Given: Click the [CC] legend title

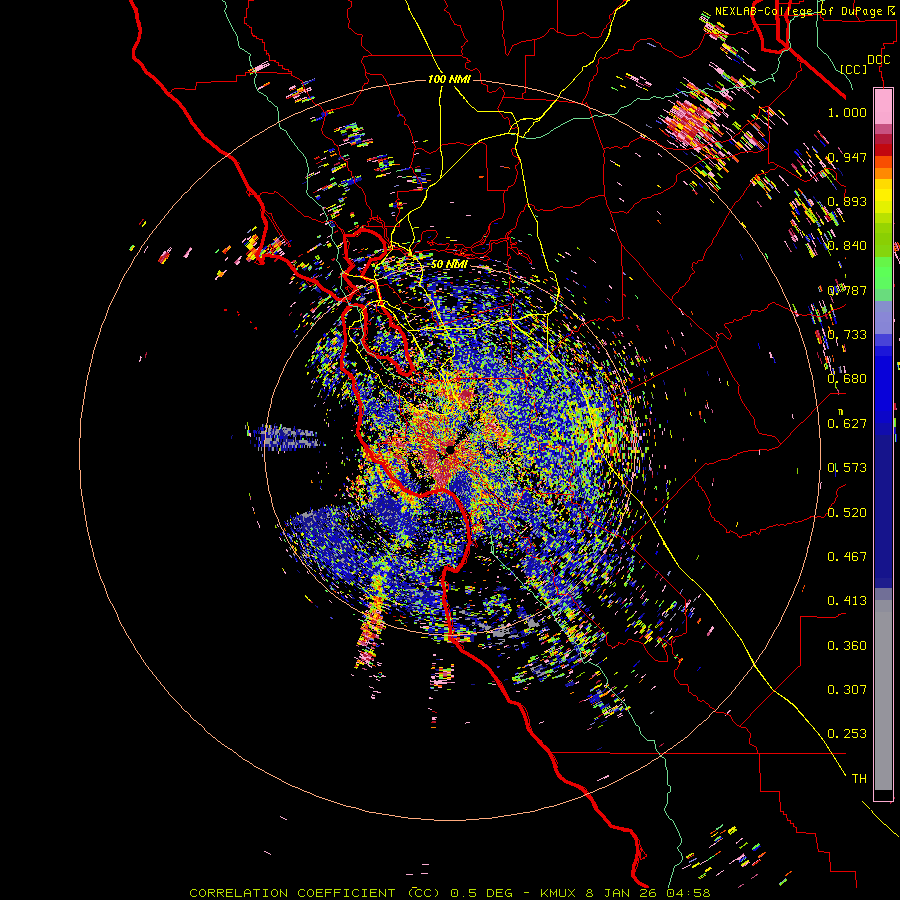Looking at the screenshot, I should [854, 69].
